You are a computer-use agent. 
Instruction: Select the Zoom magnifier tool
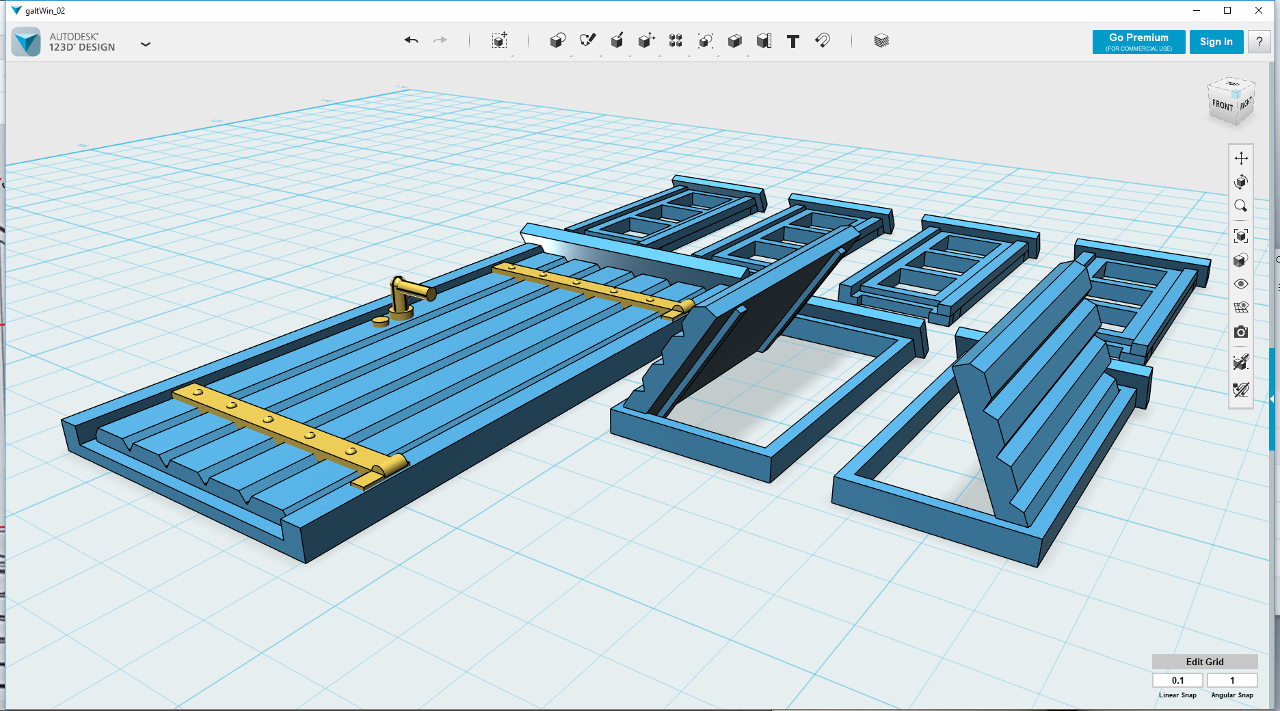point(1241,206)
